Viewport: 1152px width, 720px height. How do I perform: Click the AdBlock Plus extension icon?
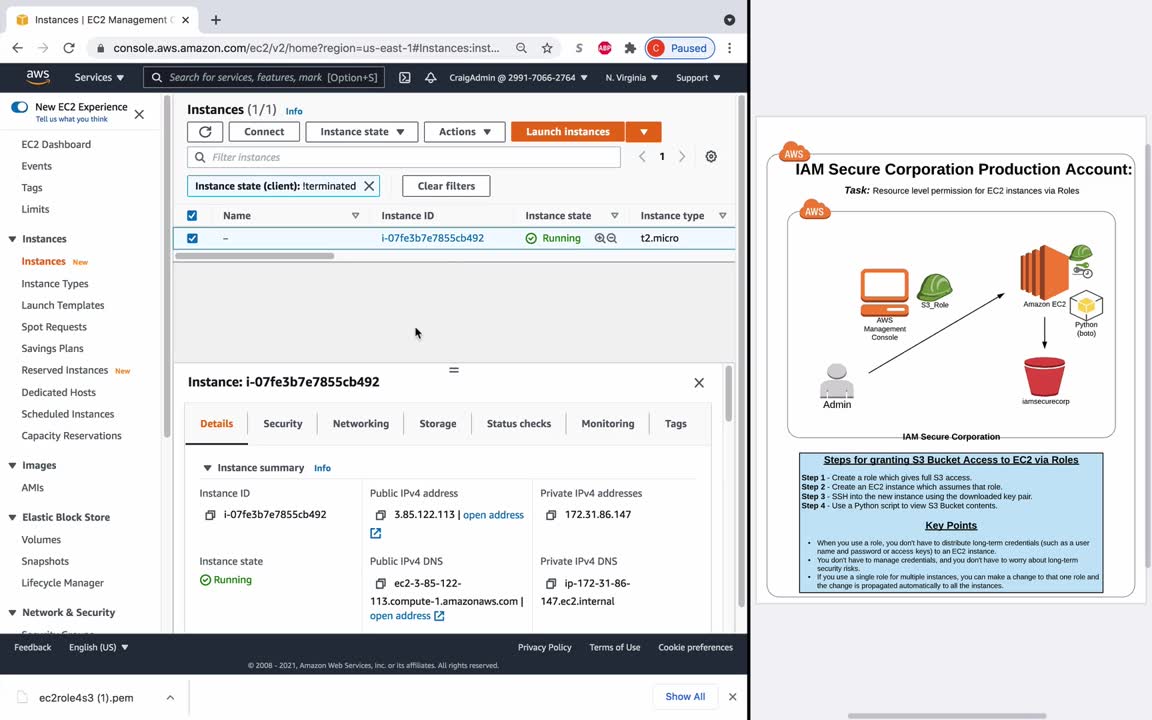[x=605, y=48]
